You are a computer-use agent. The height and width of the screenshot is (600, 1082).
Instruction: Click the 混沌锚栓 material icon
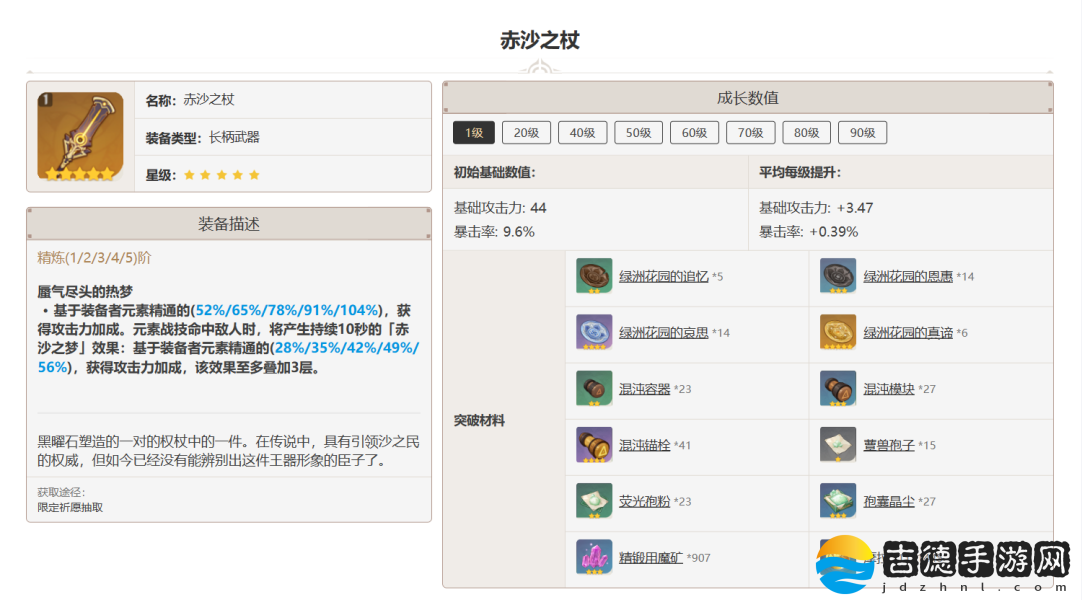pyautogui.click(x=594, y=445)
